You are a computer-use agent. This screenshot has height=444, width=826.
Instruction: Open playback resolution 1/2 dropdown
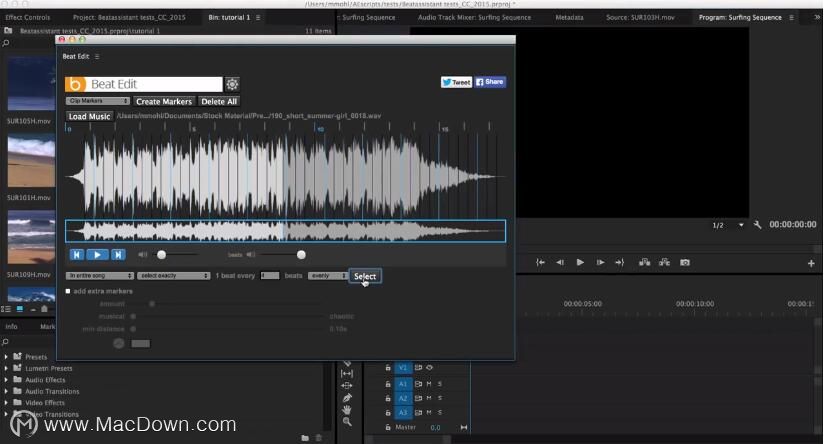[727, 225]
